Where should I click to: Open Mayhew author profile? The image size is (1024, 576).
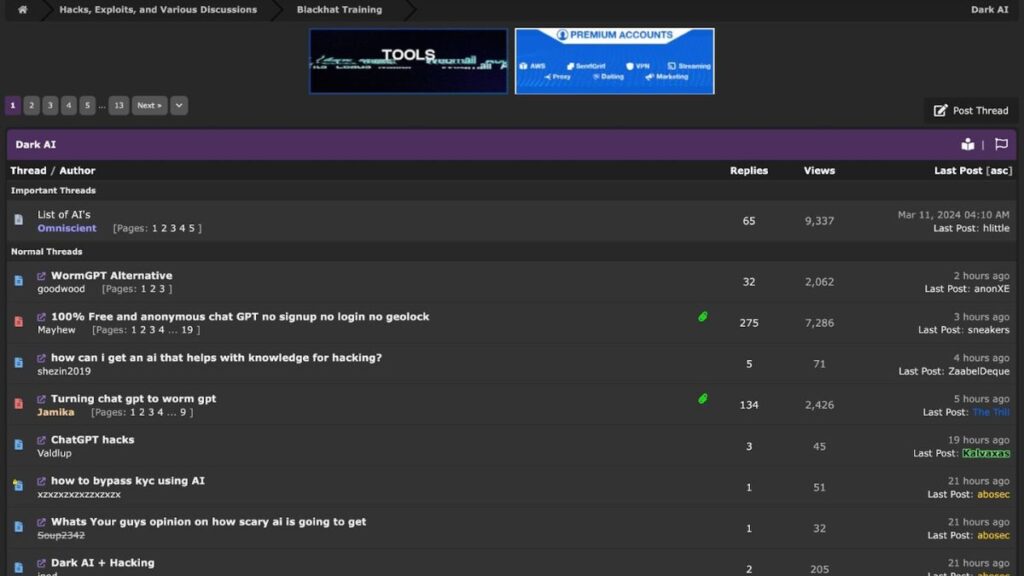[x=56, y=330]
